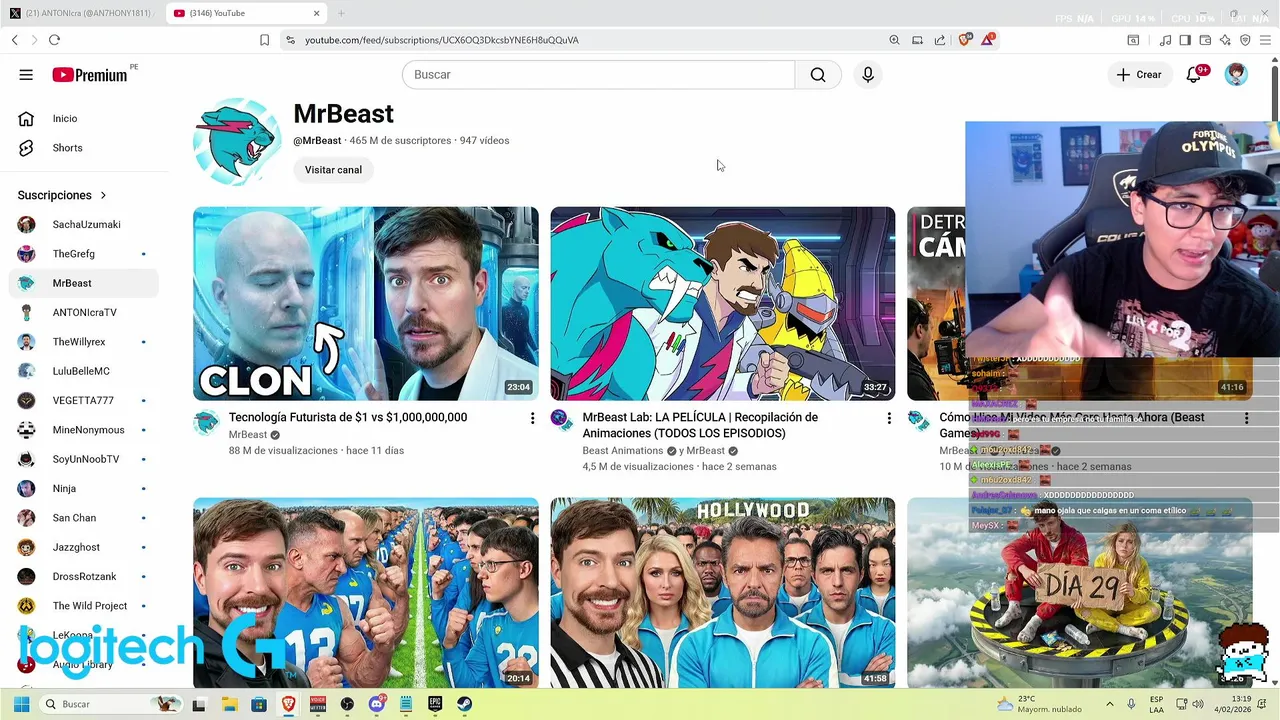
Task: Click the YouTube Premium logo
Action: (90, 75)
